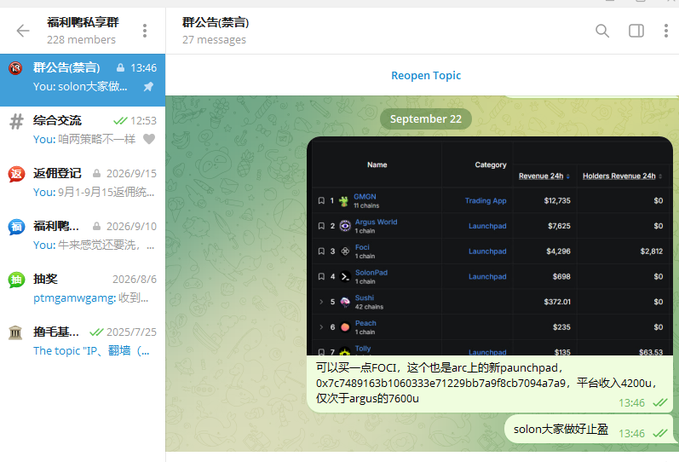The width and height of the screenshot is (679, 462).
Task: Click the lock icon next to 群公告(禁言)
Action: [x=120, y=68]
